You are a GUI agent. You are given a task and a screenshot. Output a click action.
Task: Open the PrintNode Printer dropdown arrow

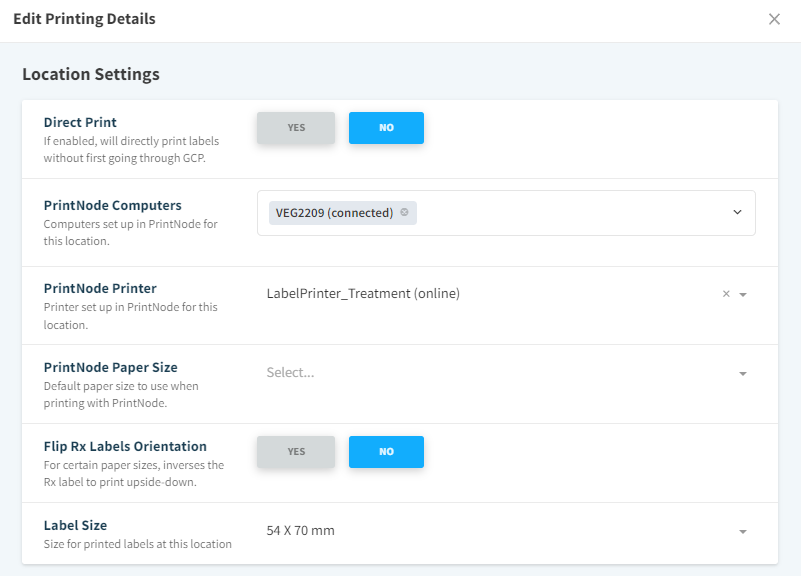[743, 295]
